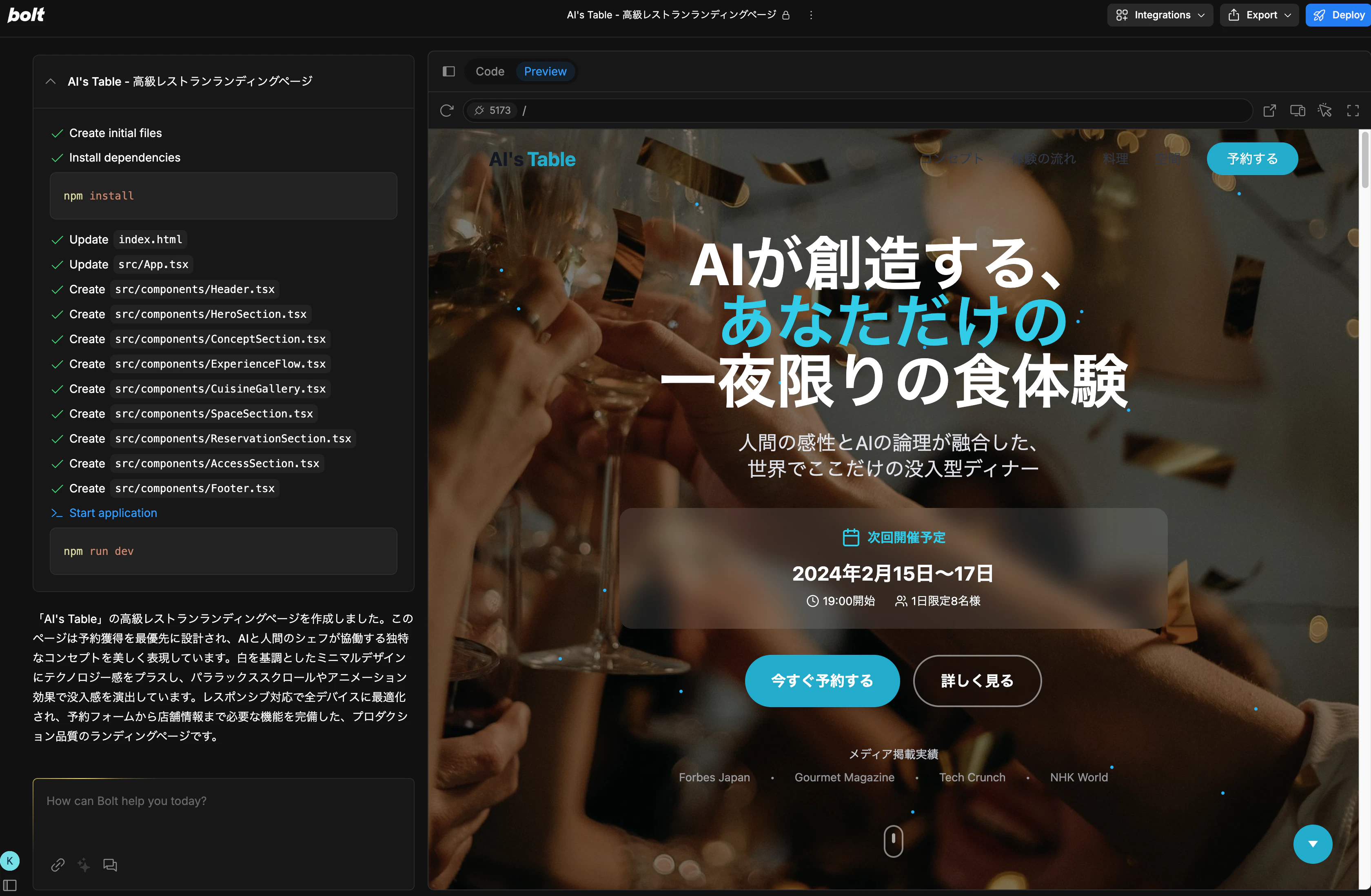The height and width of the screenshot is (896, 1371).
Task: Click the calendar icon next to 次回開催予定
Action: click(x=851, y=537)
